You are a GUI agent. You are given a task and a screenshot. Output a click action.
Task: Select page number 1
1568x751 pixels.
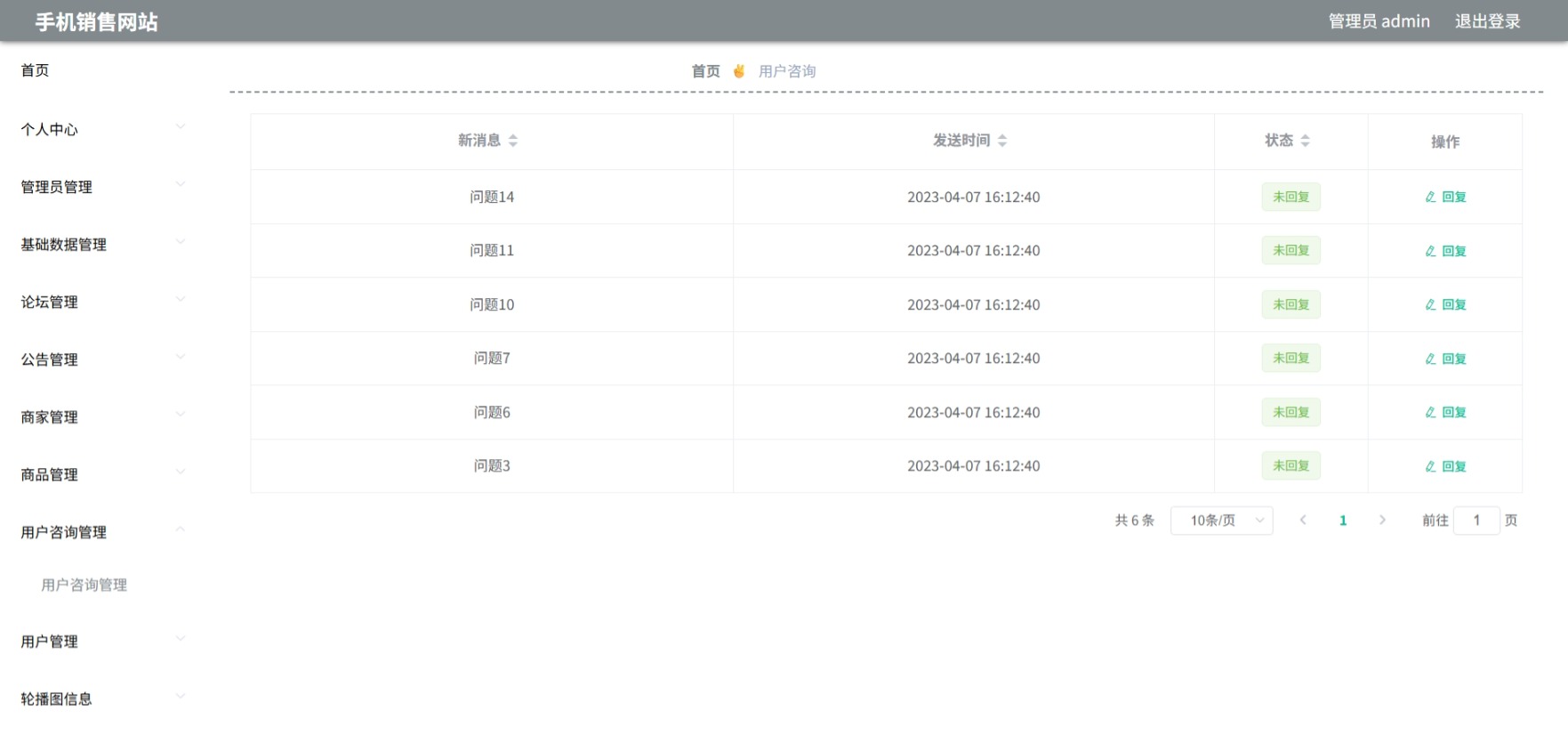tap(1343, 521)
